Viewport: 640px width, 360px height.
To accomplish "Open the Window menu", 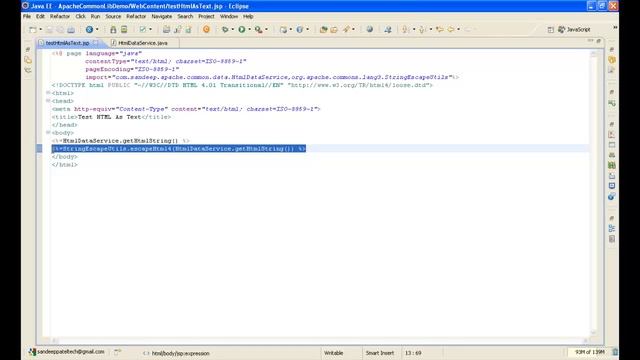I will point(229,16).
